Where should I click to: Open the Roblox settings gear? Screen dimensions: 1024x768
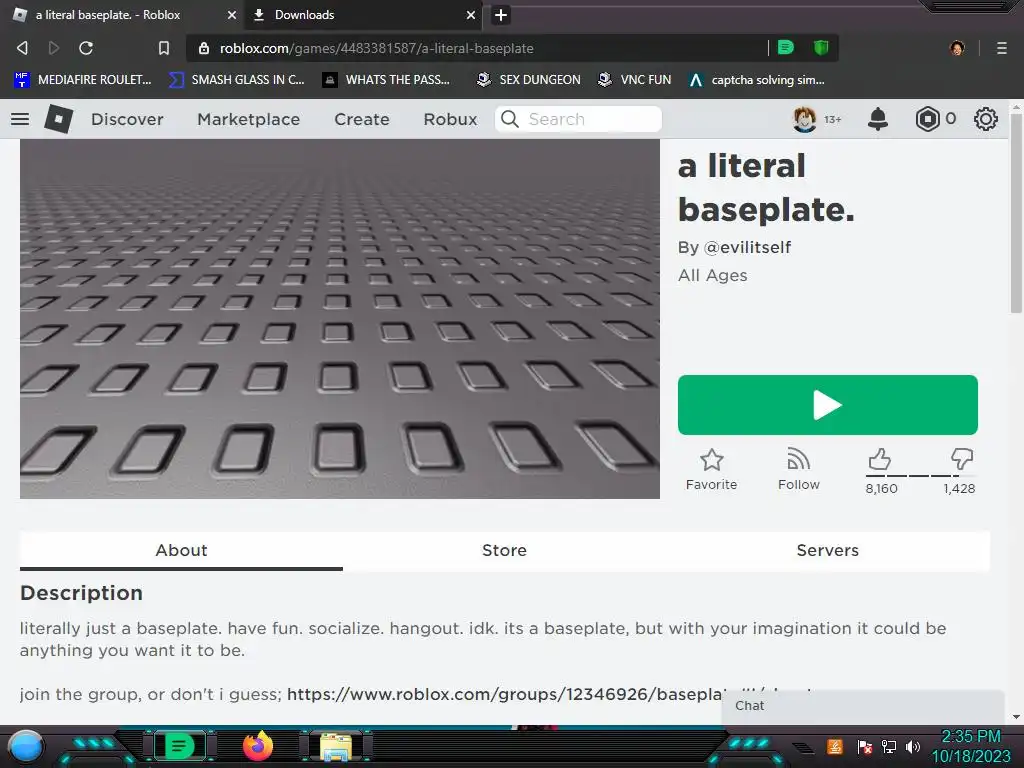pos(985,119)
